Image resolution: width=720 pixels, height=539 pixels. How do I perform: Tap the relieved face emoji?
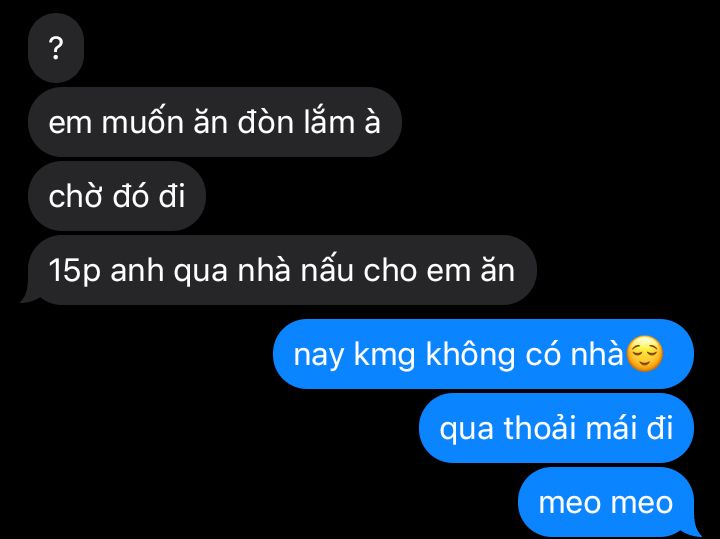pos(645,354)
